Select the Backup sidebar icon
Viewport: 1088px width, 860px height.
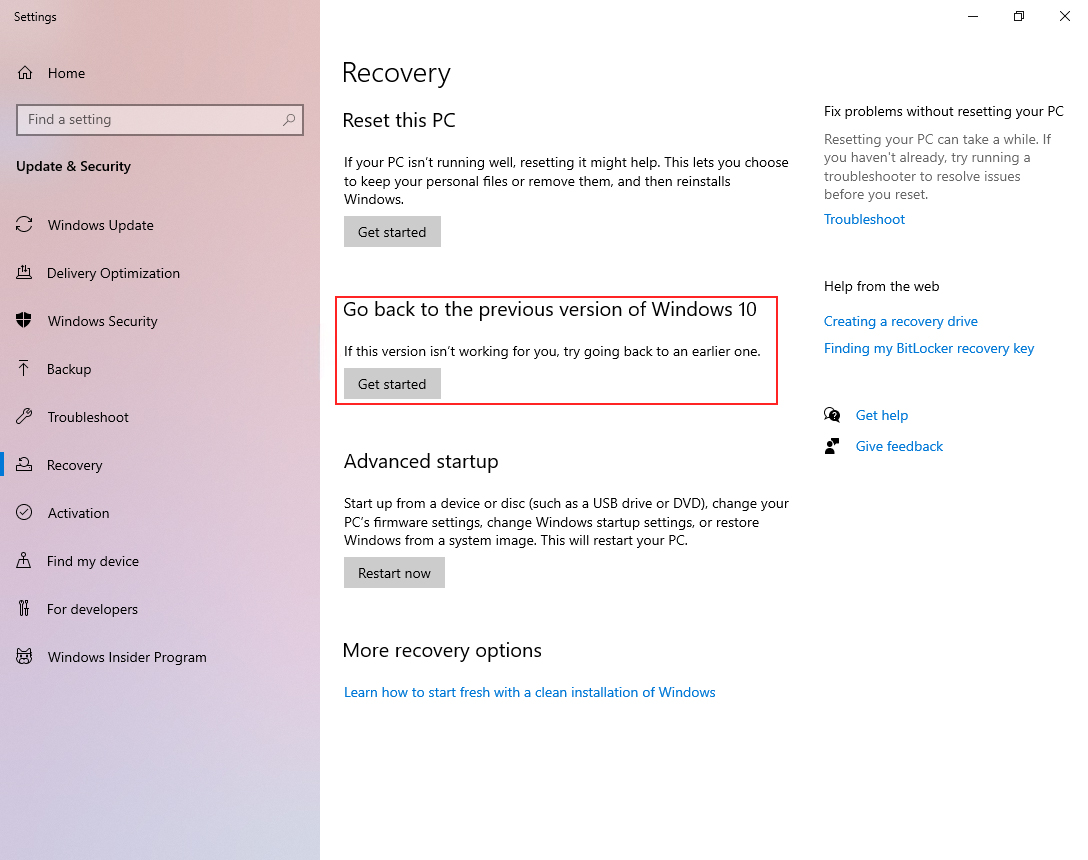click(24, 369)
